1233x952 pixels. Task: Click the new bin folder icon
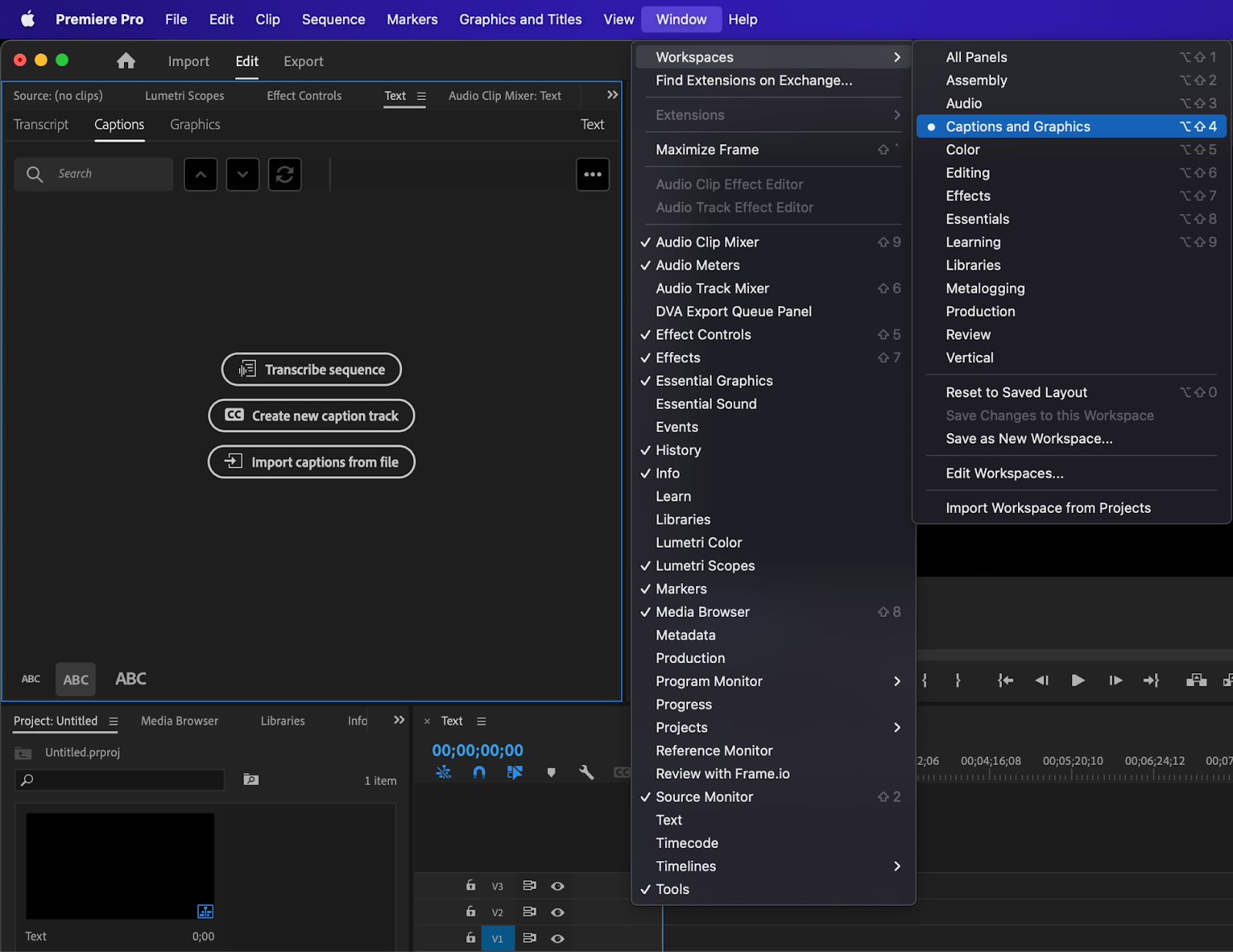(251, 779)
